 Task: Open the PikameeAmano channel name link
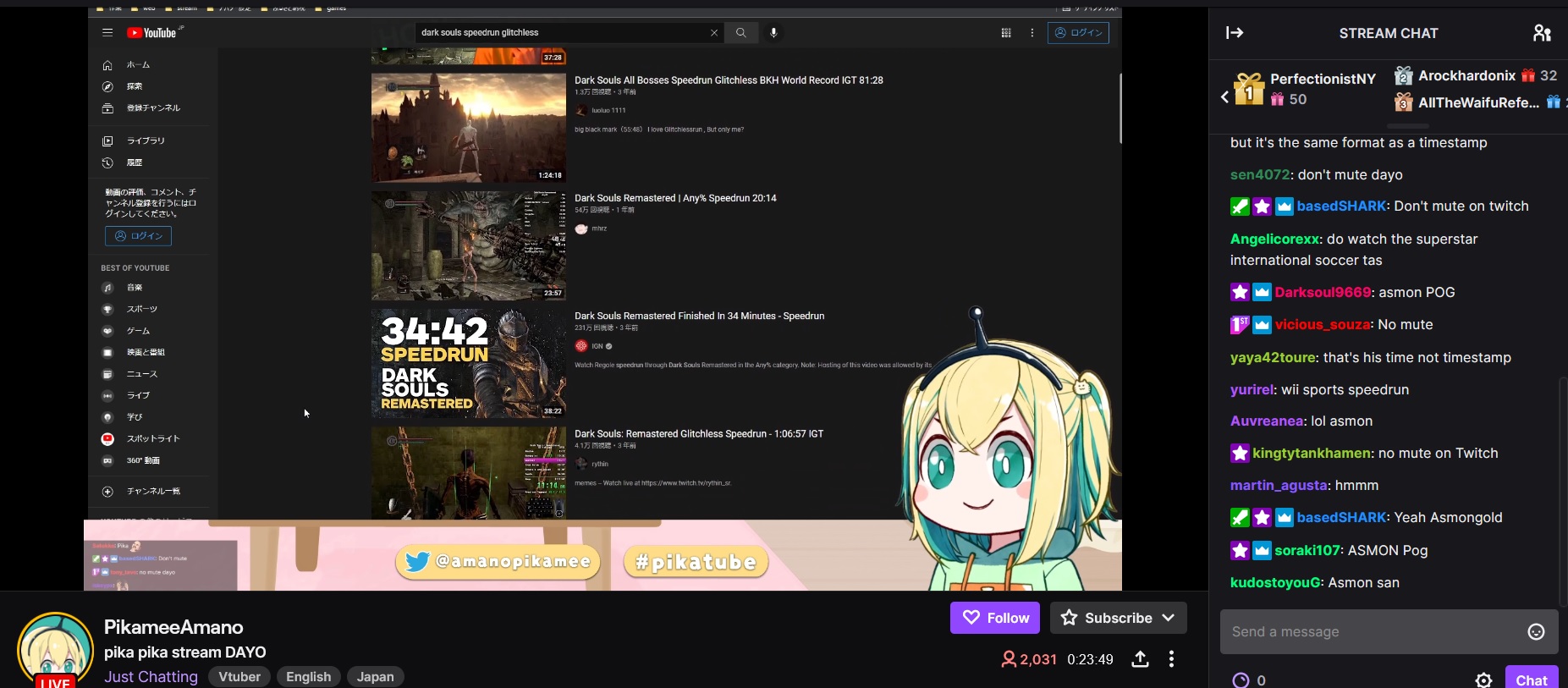pos(173,627)
